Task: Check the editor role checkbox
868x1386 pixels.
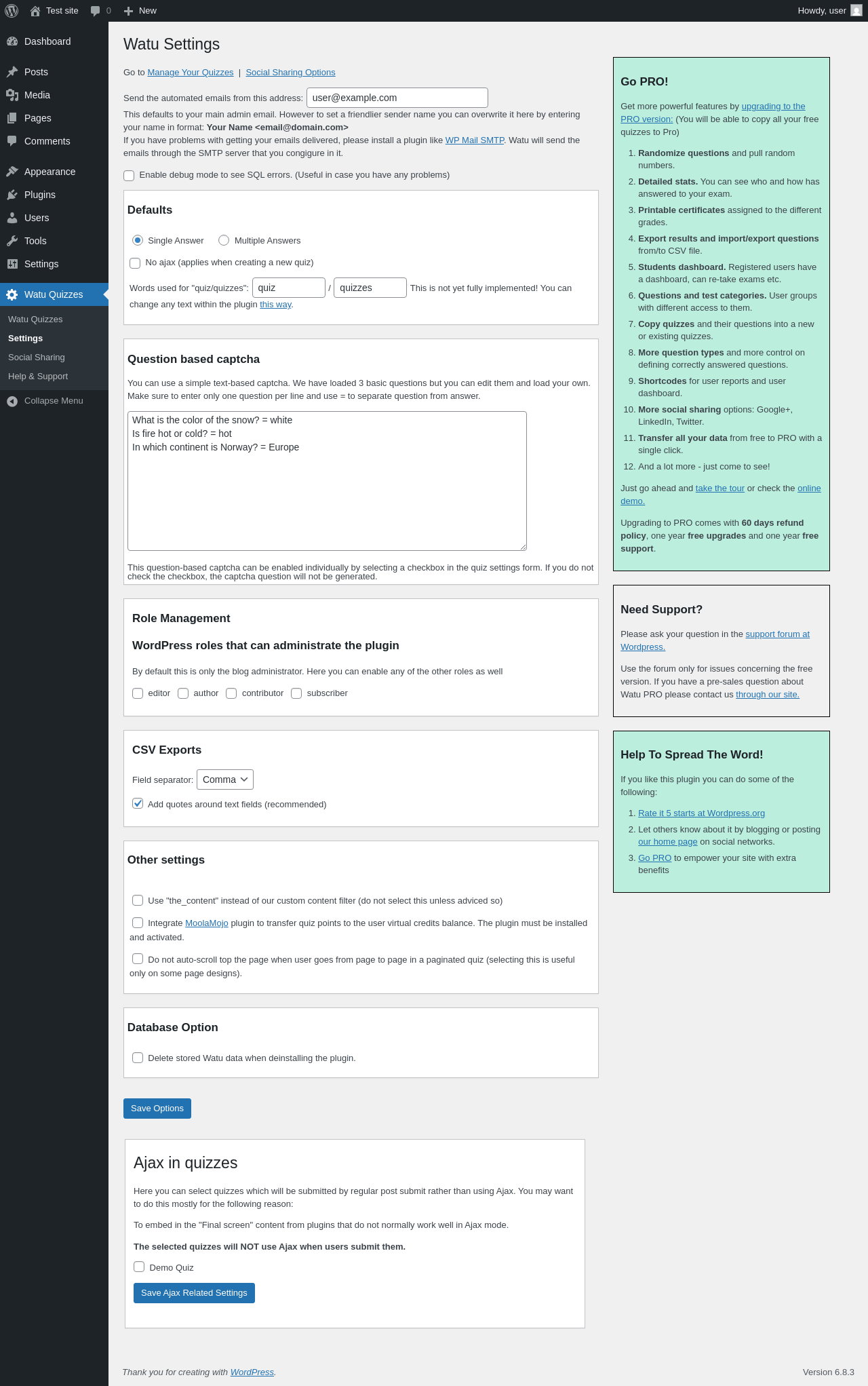Action: [x=138, y=693]
